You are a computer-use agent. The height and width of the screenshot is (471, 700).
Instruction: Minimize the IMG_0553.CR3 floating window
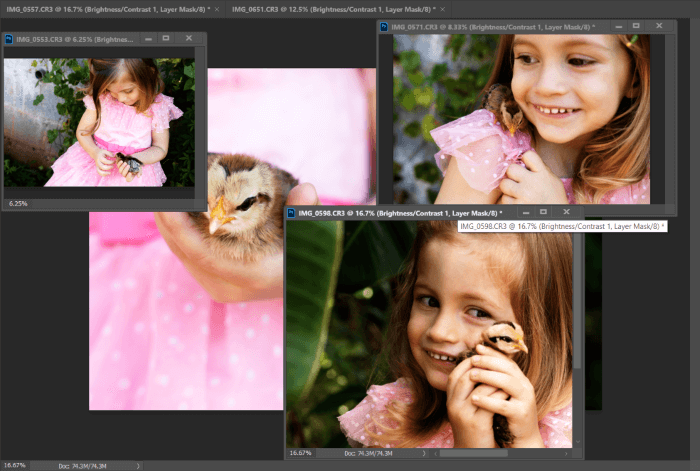click(x=149, y=38)
